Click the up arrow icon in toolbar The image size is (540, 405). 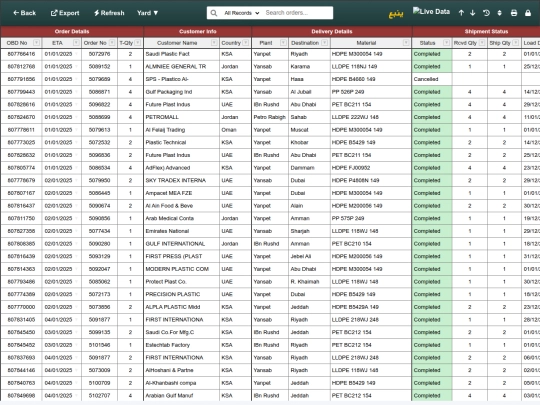click(461, 13)
